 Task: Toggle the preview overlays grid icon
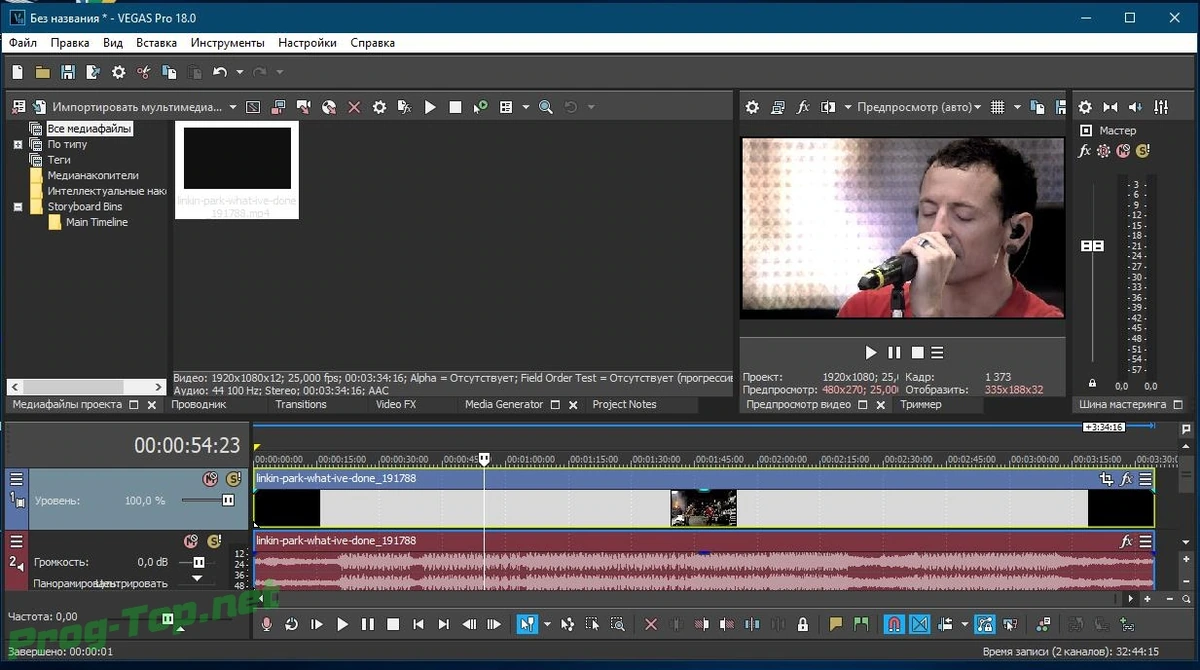click(996, 107)
